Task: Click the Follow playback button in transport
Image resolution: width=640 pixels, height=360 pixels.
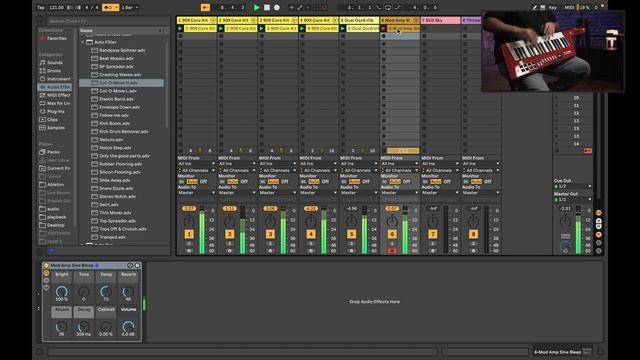Action: pos(205,7)
